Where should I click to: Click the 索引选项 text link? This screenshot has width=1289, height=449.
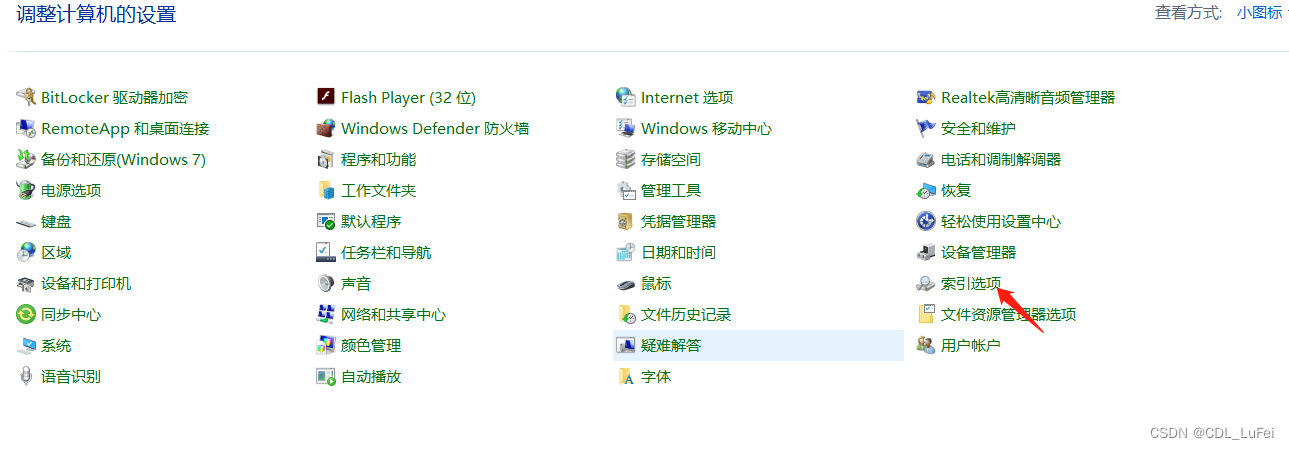971,283
